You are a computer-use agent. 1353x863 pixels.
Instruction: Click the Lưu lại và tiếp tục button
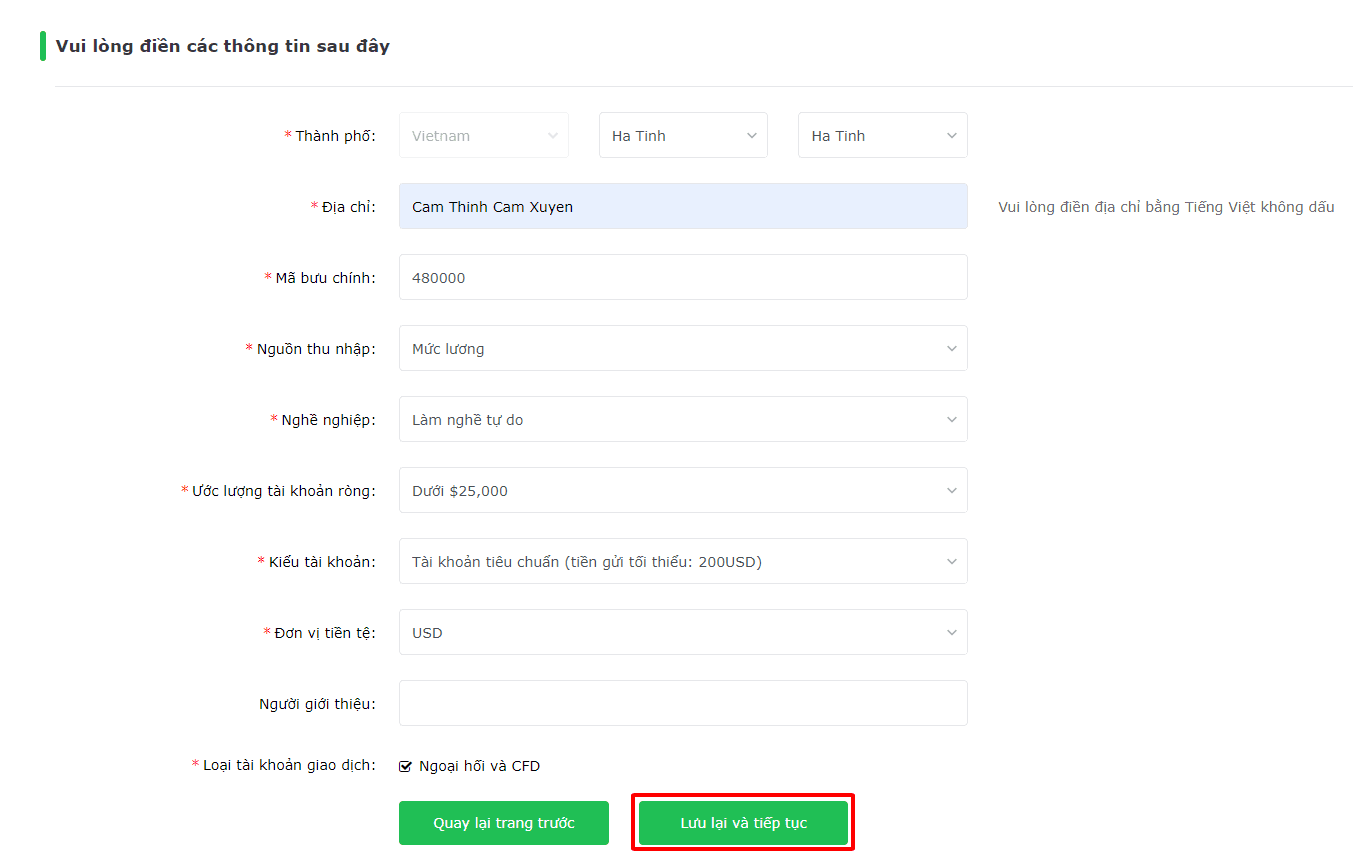tap(743, 823)
